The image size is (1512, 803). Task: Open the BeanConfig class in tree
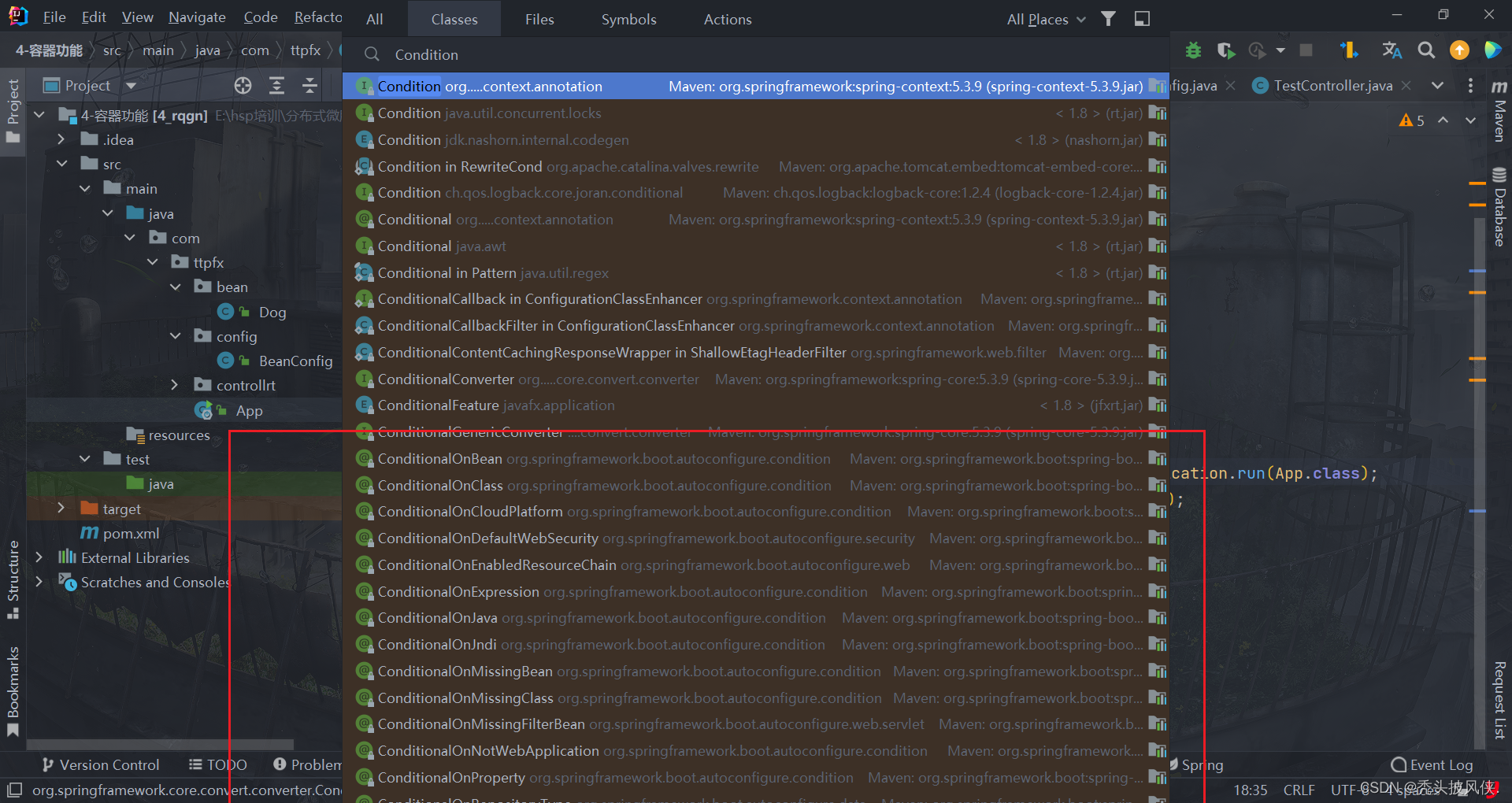click(x=295, y=361)
